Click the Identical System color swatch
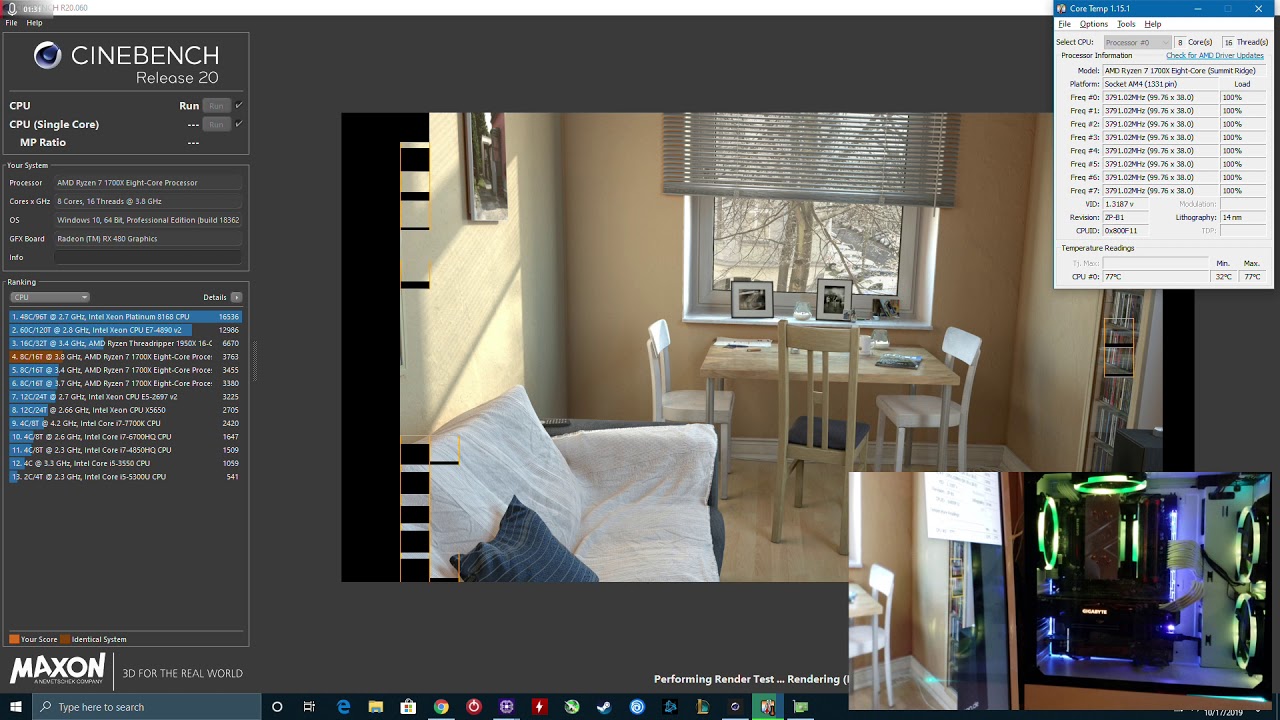The height and width of the screenshot is (720, 1280). pos(65,639)
